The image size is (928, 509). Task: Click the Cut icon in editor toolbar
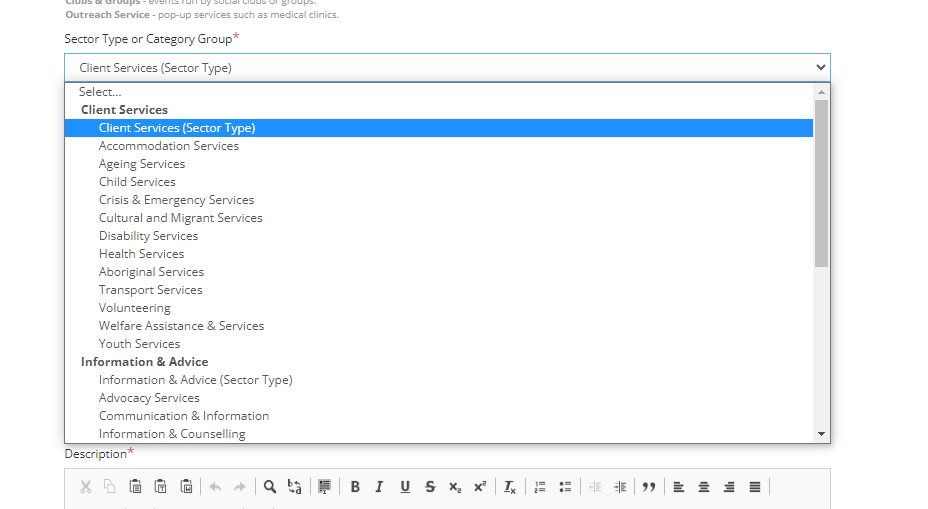click(x=86, y=487)
